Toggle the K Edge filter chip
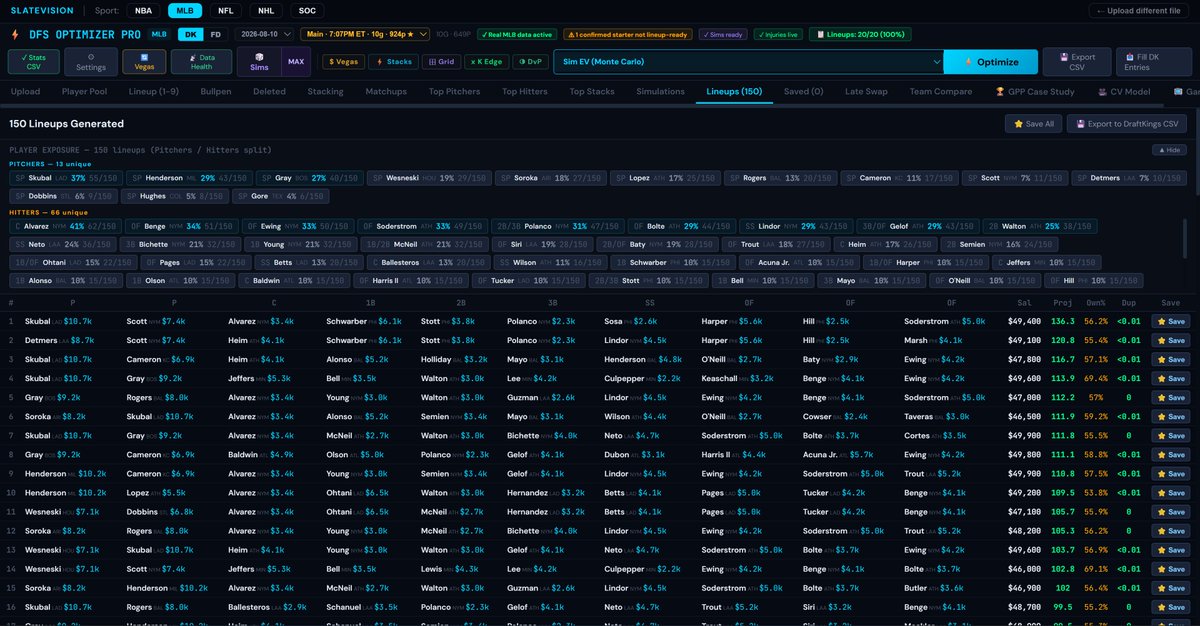This screenshot has width=1200, height=626. (x=487, y=62)
